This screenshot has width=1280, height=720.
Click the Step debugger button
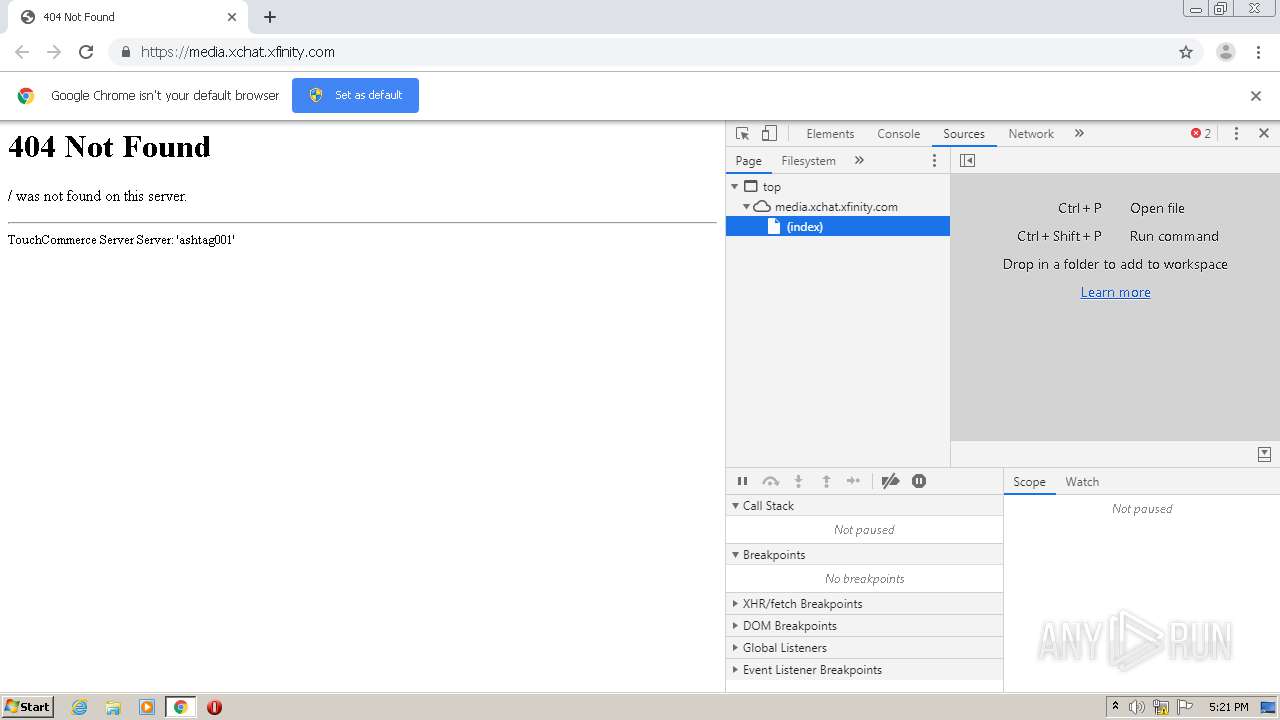pyautogui.click(x=853, y=481)
